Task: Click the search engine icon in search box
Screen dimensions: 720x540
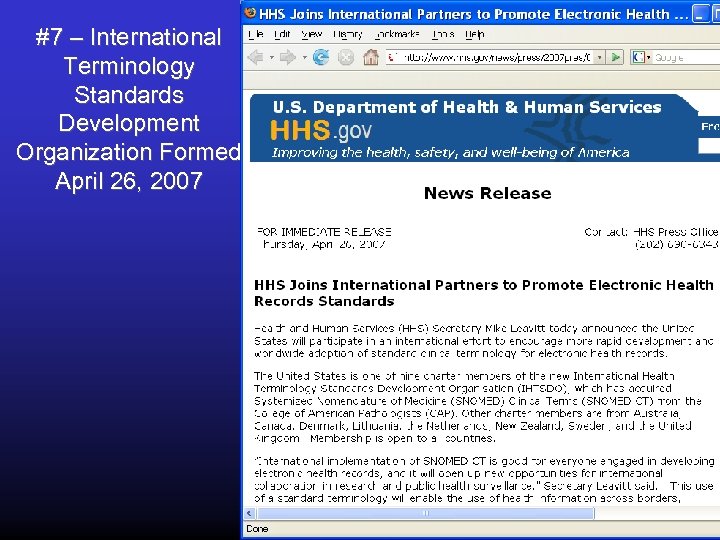Action: tap(638, 57)
